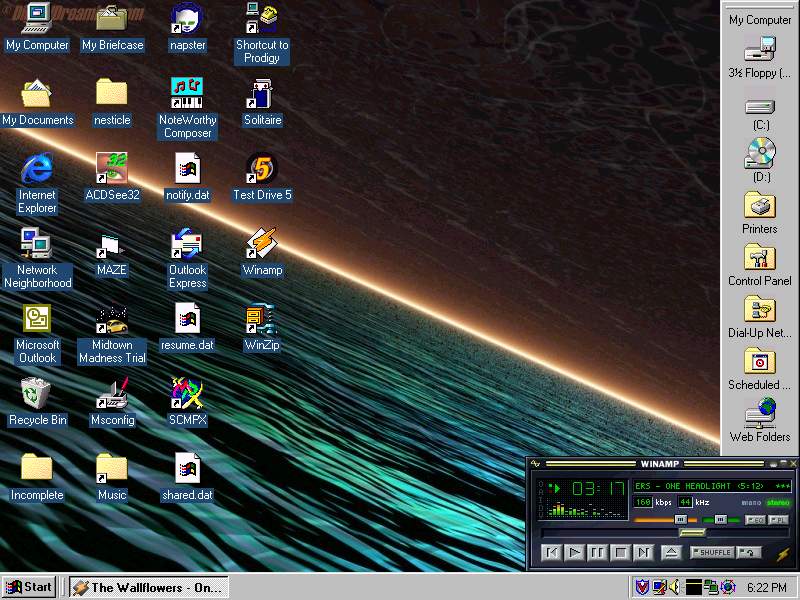
Task: Open the Winamp desktop shortcut
Action: [262, 244]
